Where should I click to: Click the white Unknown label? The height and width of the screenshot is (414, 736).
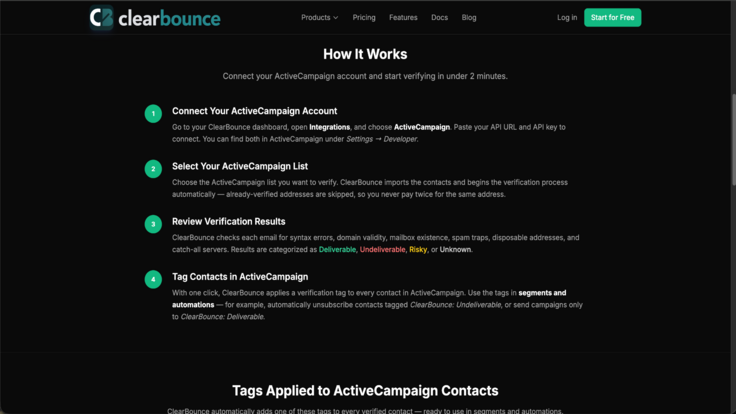[455, 250]
